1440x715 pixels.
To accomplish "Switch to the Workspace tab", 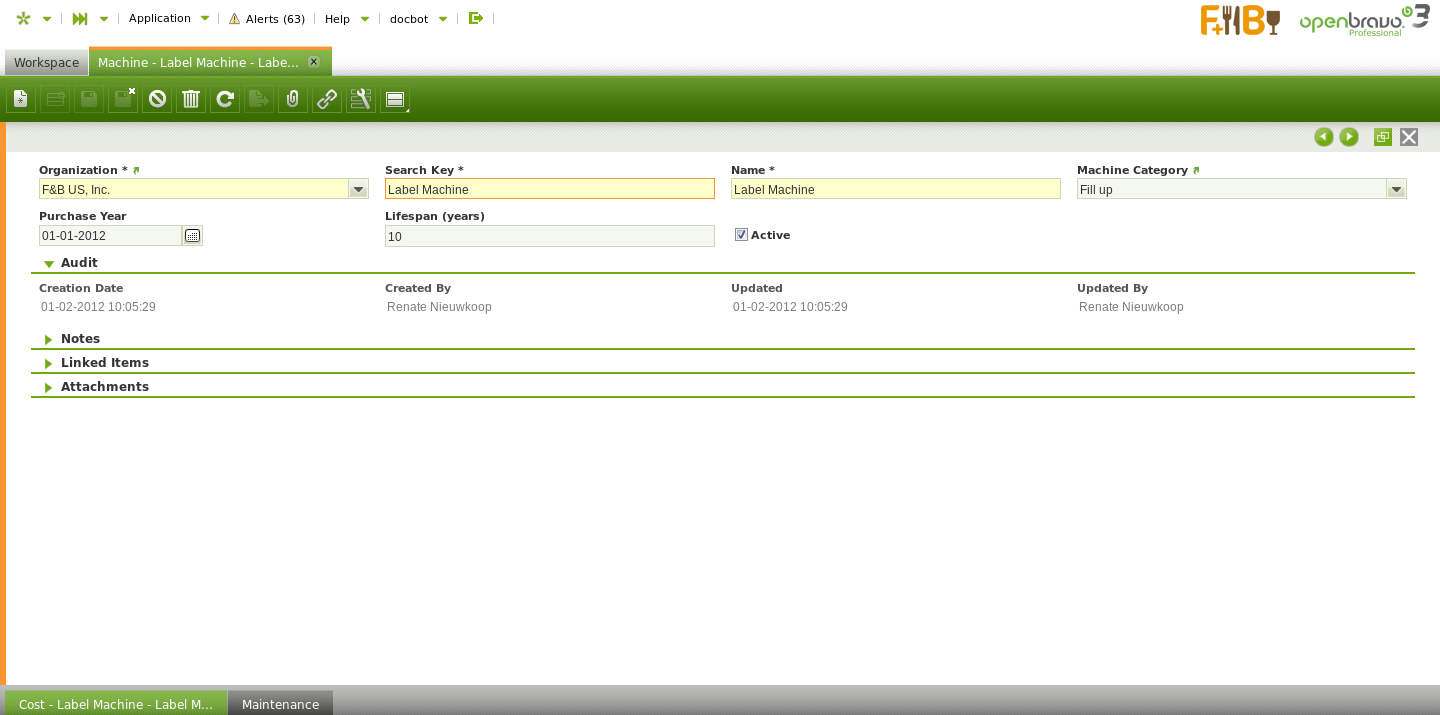I will tap(46, 63).
